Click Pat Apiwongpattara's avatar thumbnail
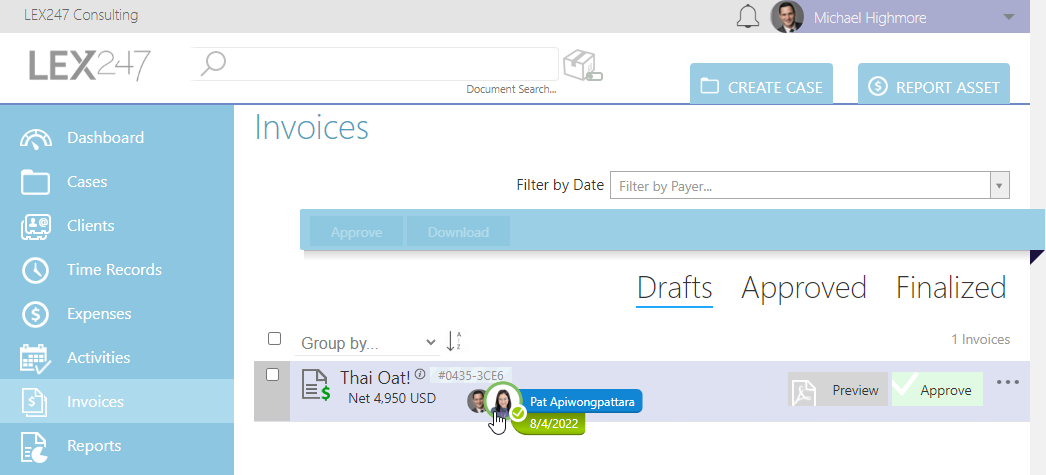 click(503, 400)
